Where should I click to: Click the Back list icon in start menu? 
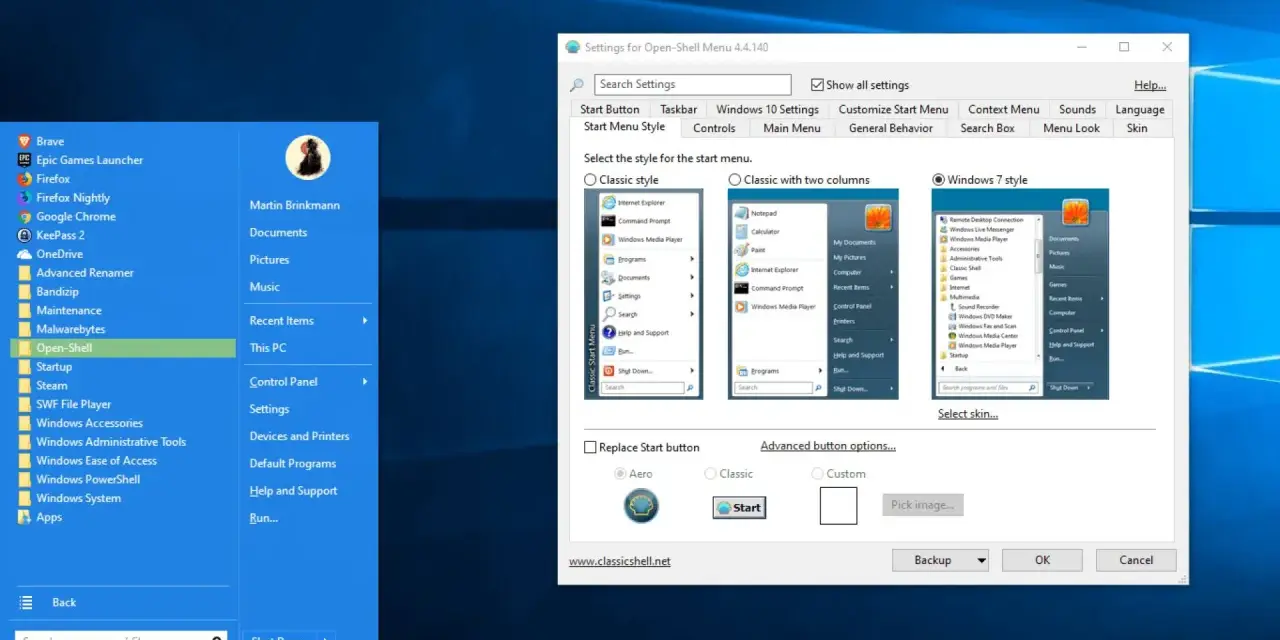pos(27,602)
